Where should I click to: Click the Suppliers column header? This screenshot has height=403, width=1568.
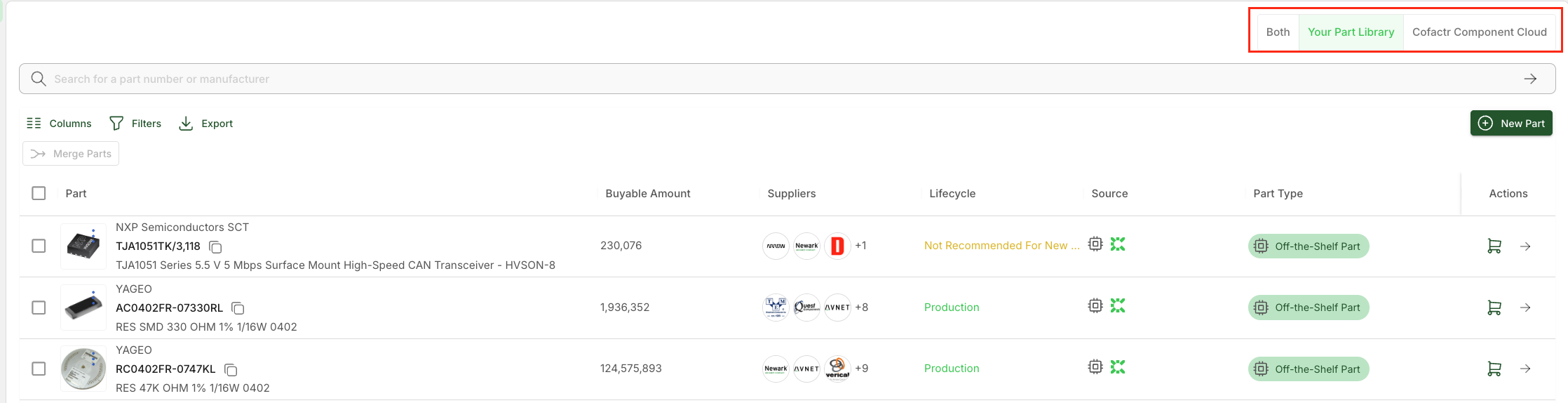792,193
